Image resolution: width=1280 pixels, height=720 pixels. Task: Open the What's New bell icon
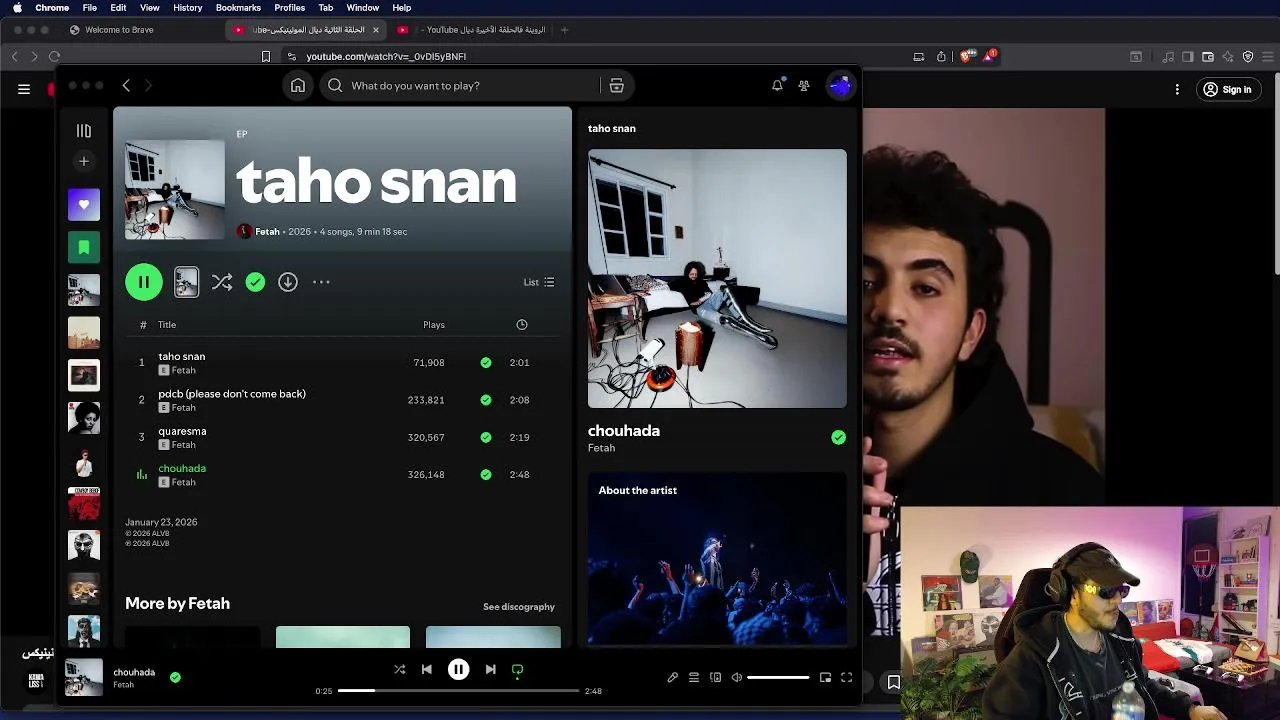777,86
